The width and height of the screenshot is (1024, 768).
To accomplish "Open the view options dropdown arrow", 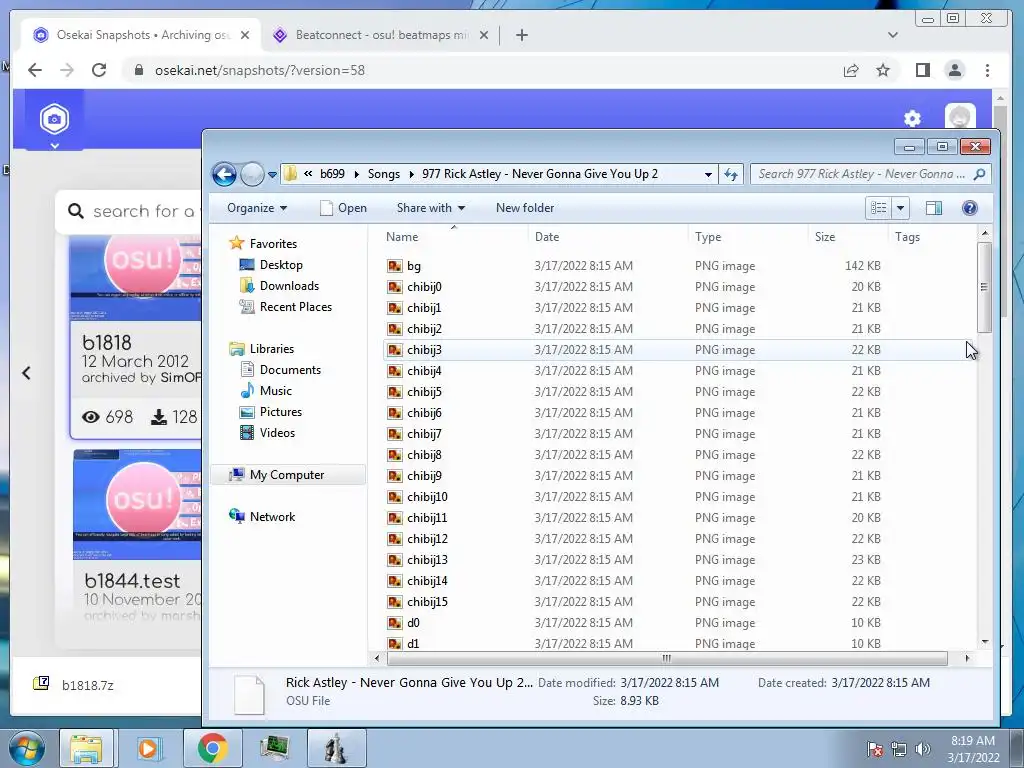I will pyautogui.click(x=901, y=208).
